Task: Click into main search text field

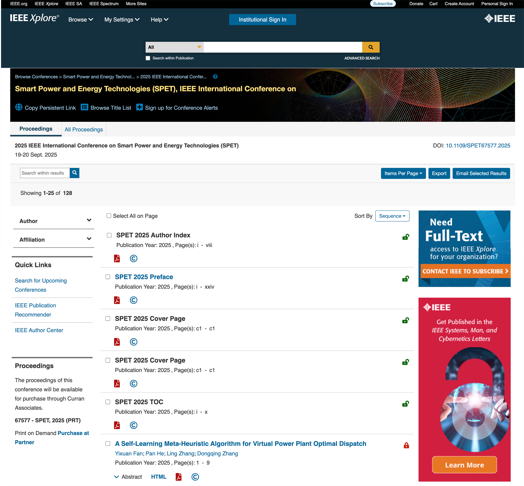Action: tap(283, 47)
